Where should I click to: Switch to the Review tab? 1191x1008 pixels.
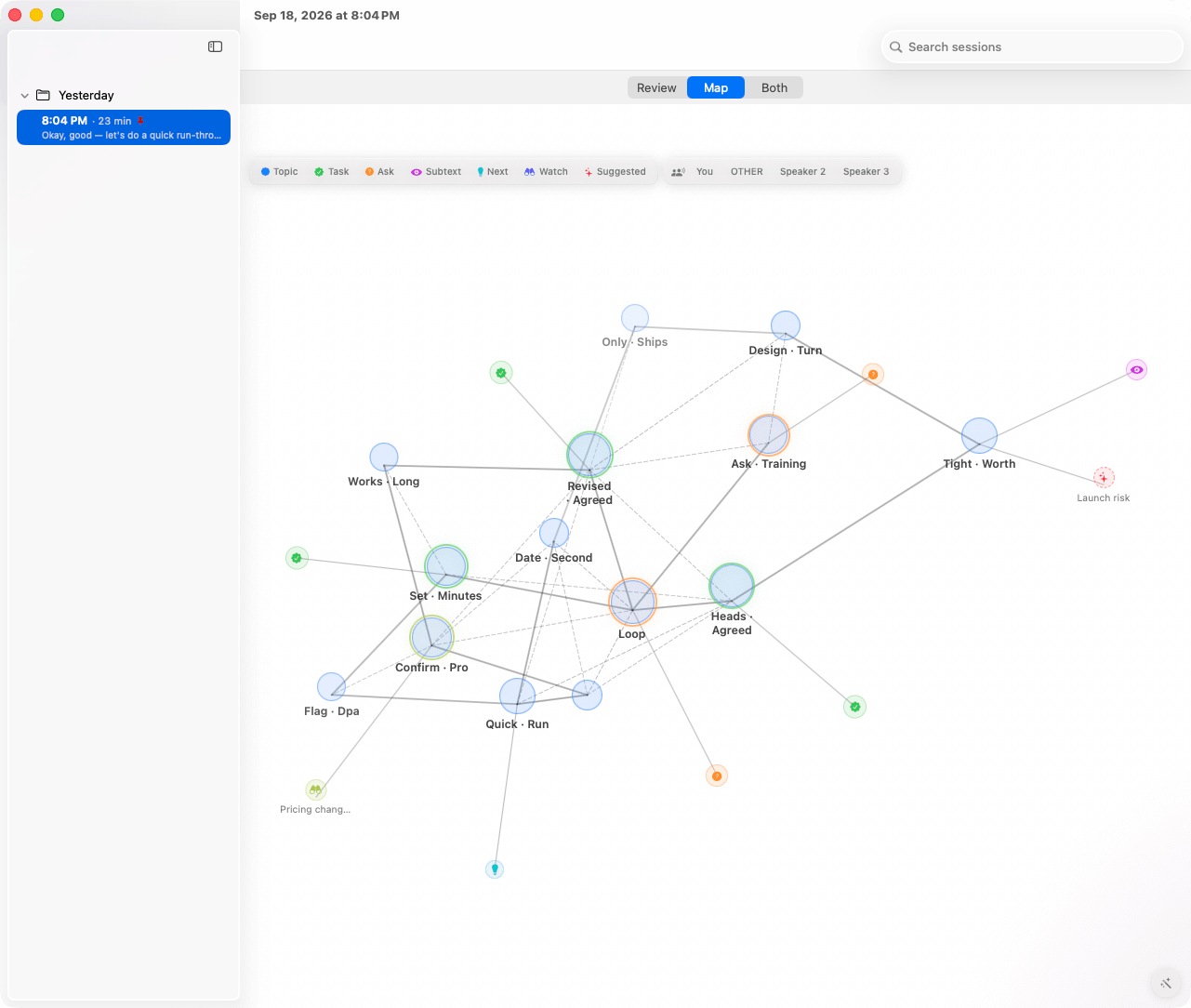click(x=656, y=88)
